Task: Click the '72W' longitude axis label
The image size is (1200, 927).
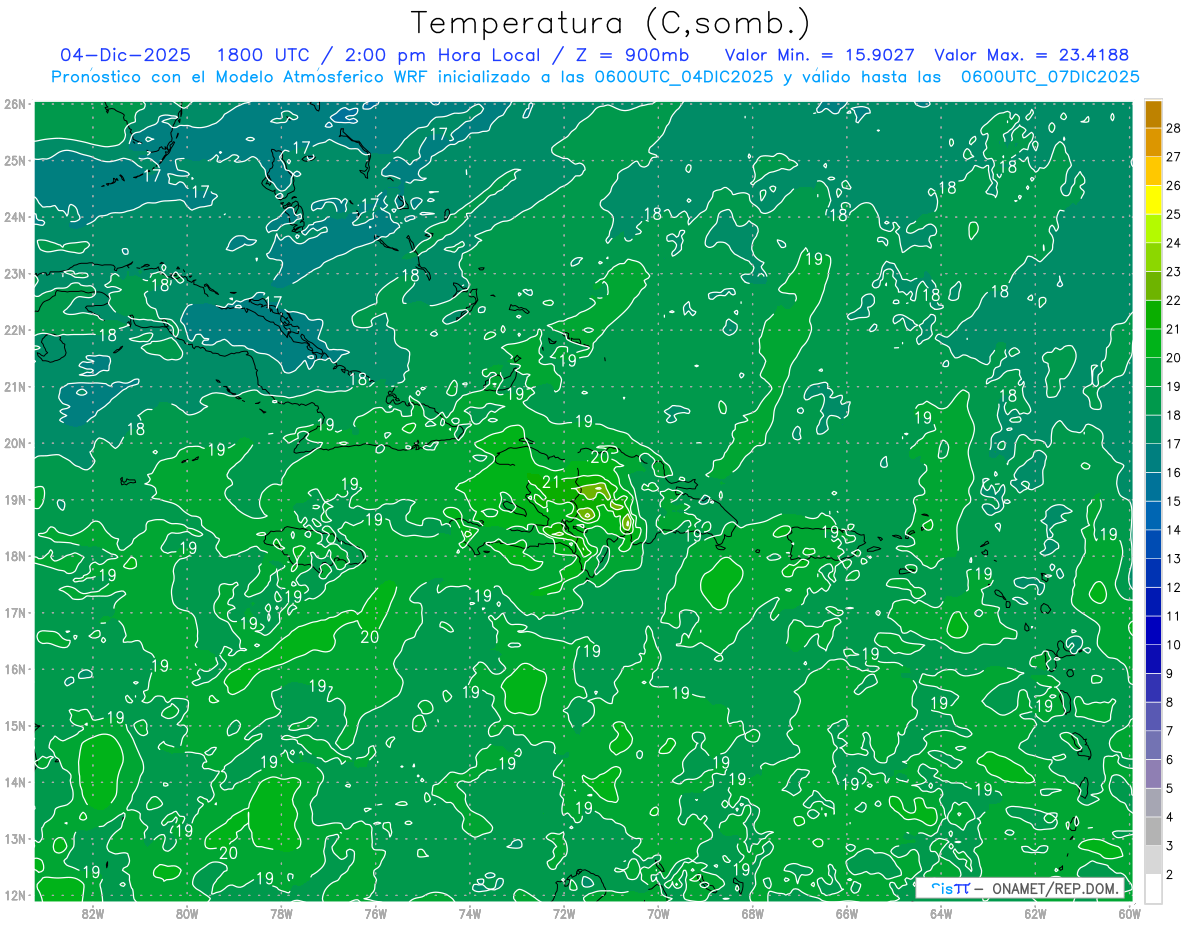Action: click(564, 913)
